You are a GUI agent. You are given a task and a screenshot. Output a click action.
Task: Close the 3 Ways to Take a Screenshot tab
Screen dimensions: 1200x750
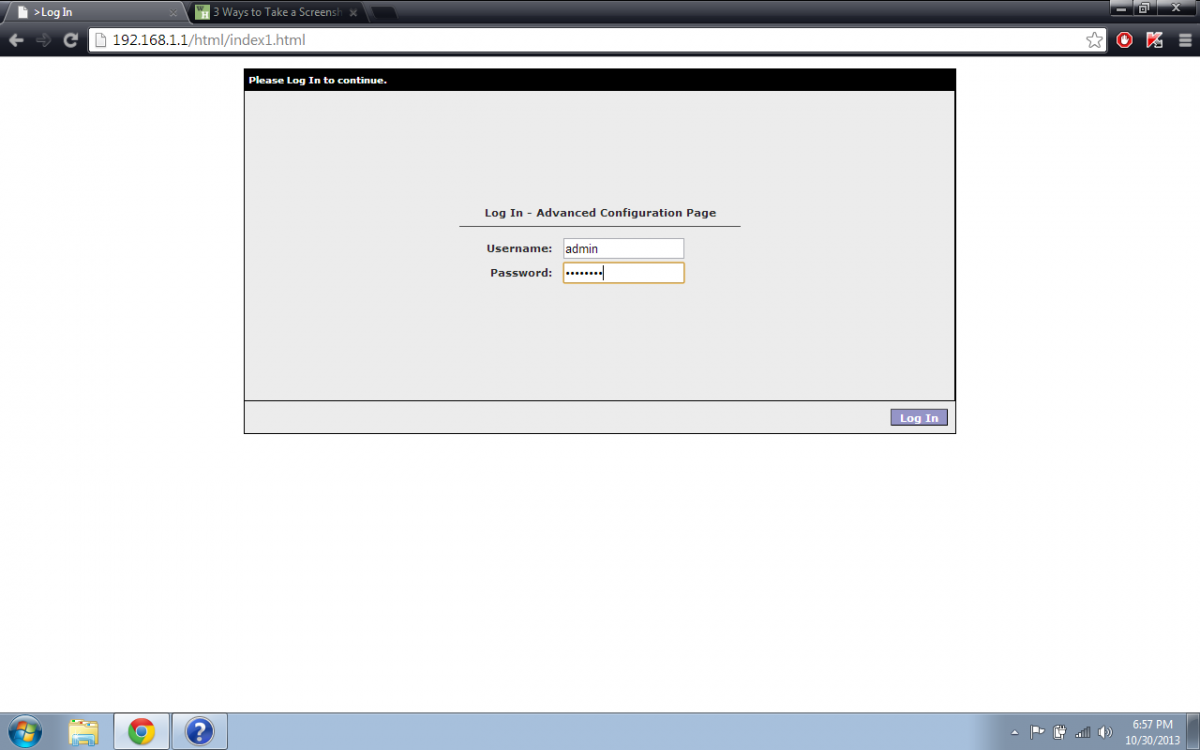coord(352,13)
